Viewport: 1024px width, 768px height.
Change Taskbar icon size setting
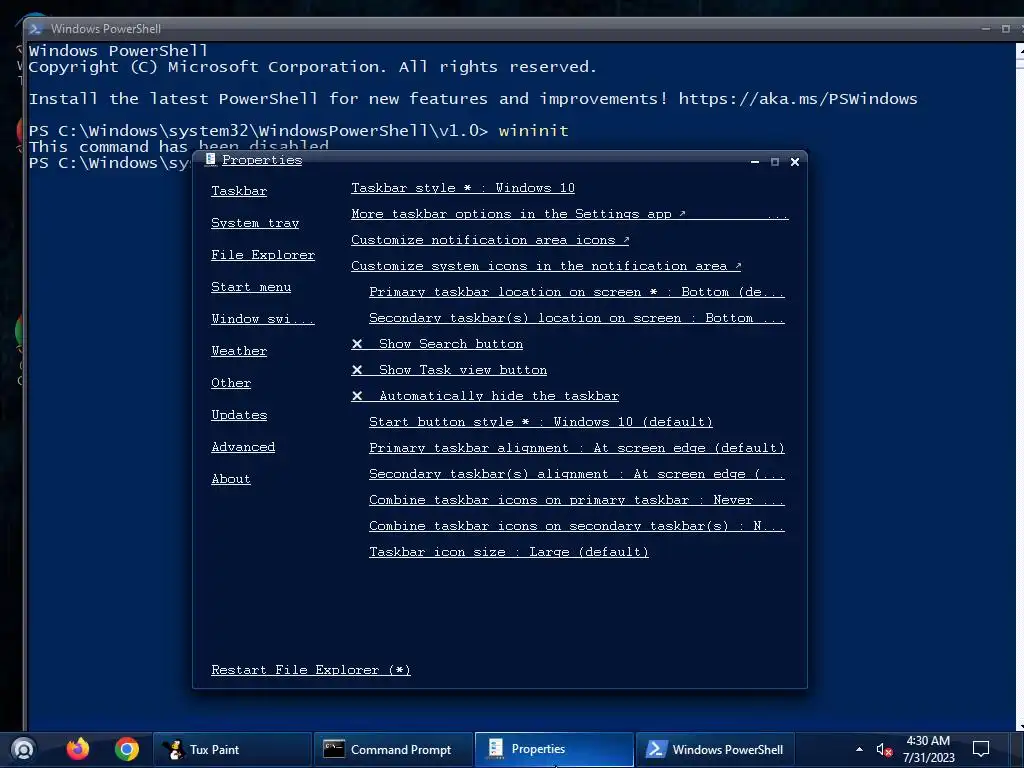pos(509,552)
